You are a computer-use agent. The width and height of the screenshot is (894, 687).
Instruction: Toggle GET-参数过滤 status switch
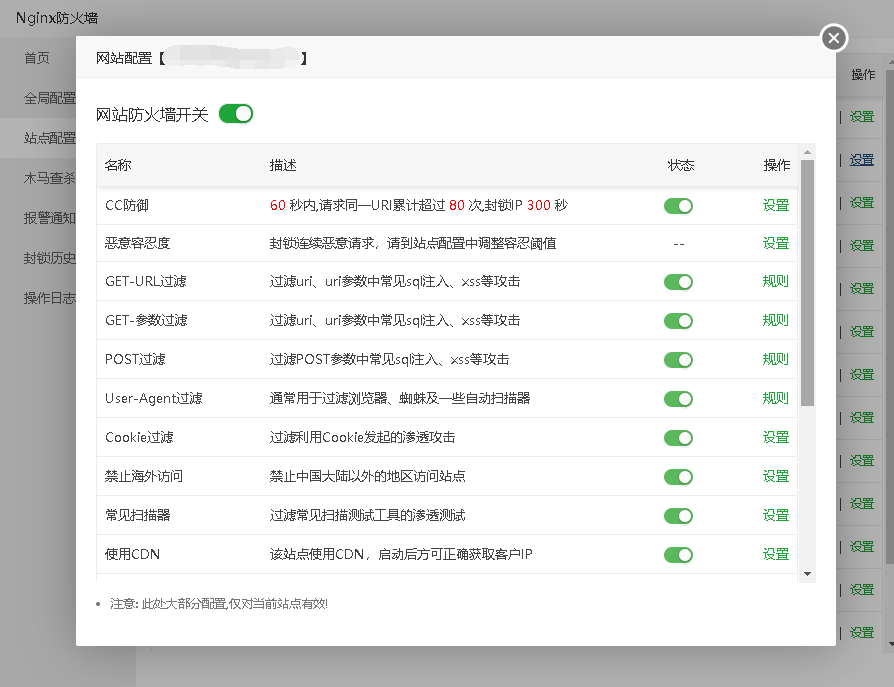(678, 321)
